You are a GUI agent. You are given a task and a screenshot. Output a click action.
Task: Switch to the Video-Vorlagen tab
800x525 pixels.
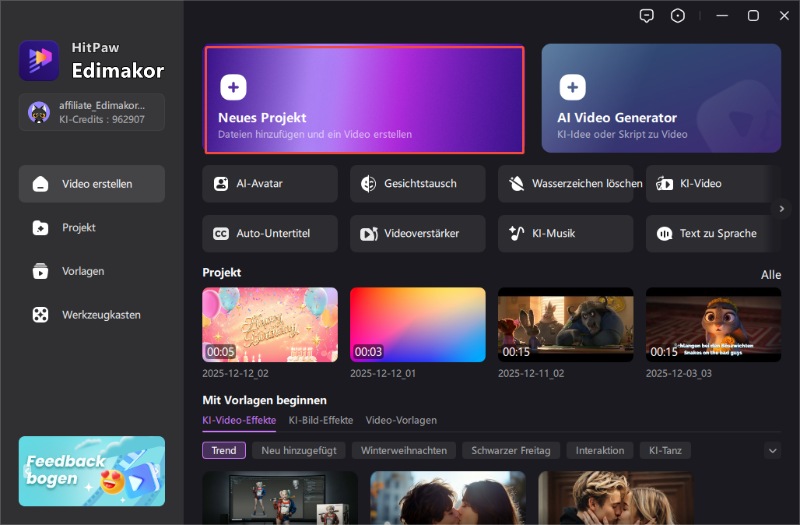click(x=401, y=420)
